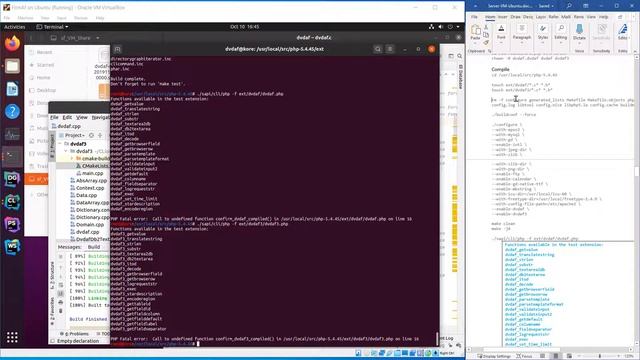
Task: Show Applications grid in the dock
Action: (x=12, y=337)
